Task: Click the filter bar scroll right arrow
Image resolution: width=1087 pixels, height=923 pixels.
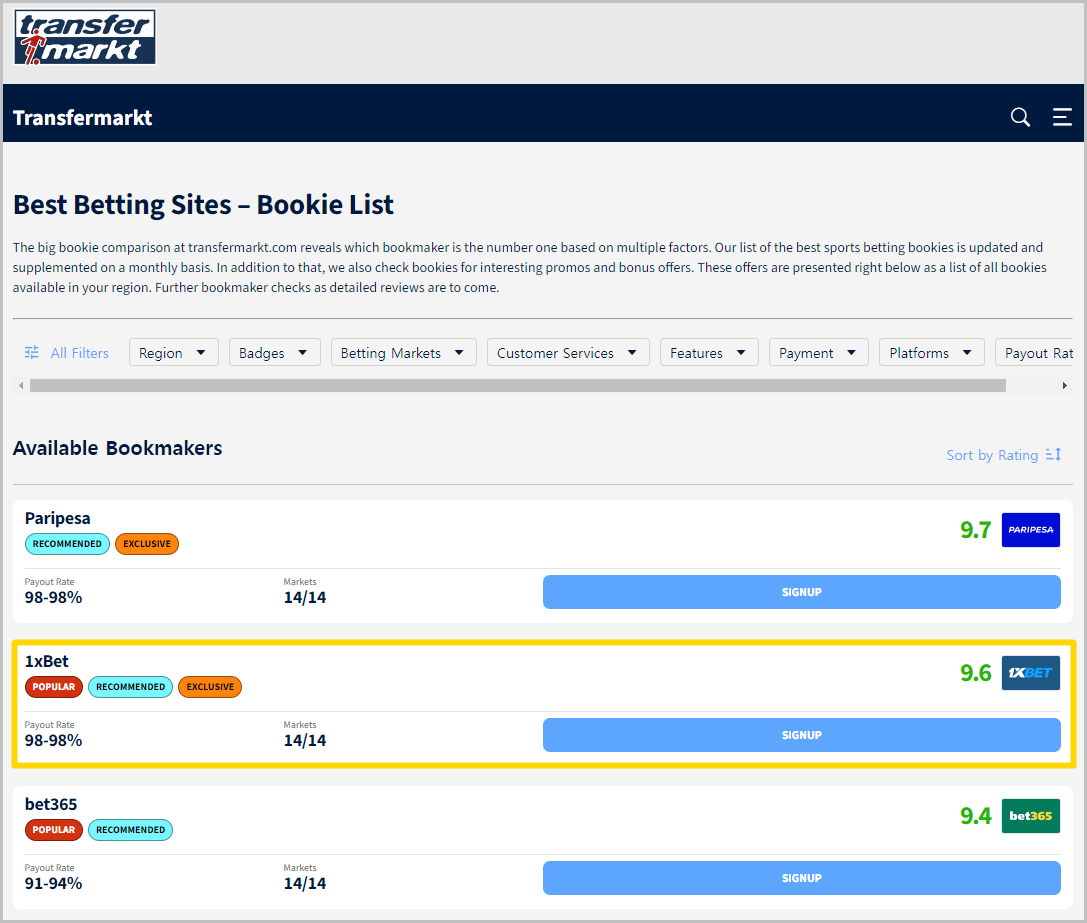Action: tap(1065, 385)
